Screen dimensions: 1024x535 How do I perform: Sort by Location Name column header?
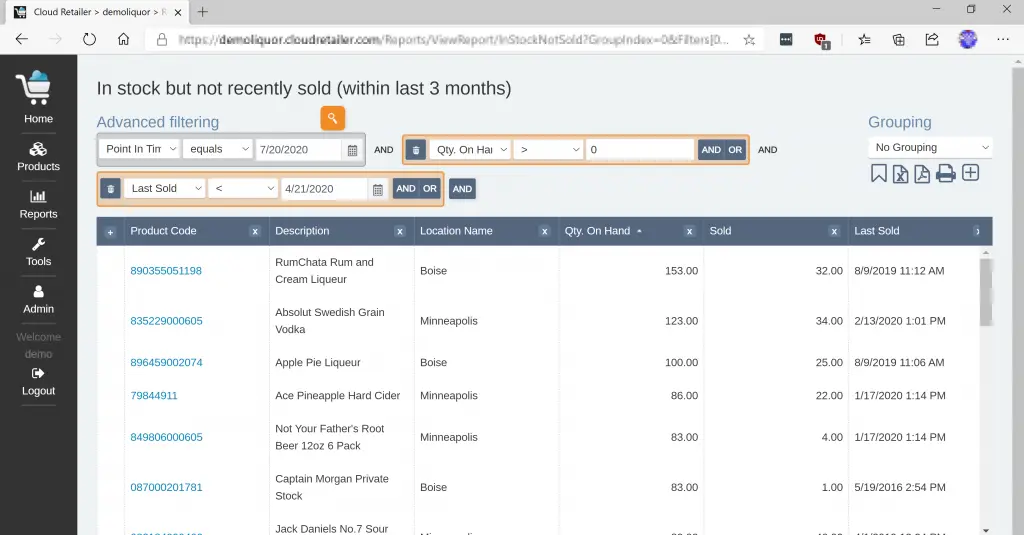[456, 231]
